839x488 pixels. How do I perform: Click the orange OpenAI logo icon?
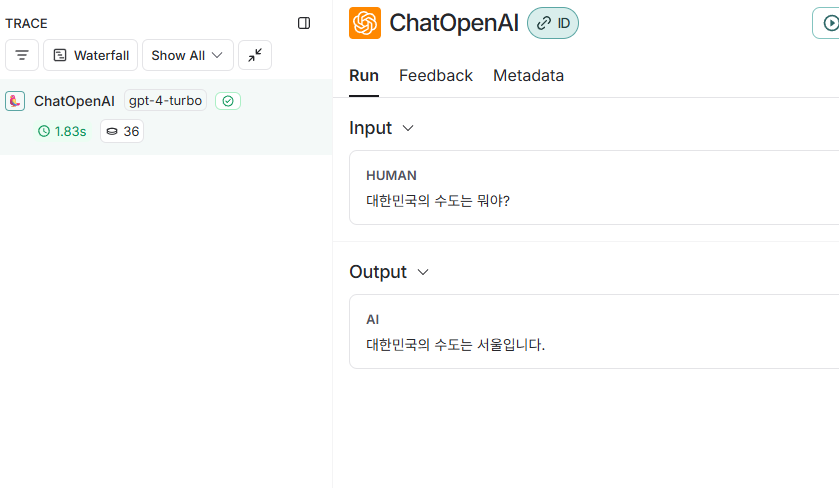pos(365,23)
